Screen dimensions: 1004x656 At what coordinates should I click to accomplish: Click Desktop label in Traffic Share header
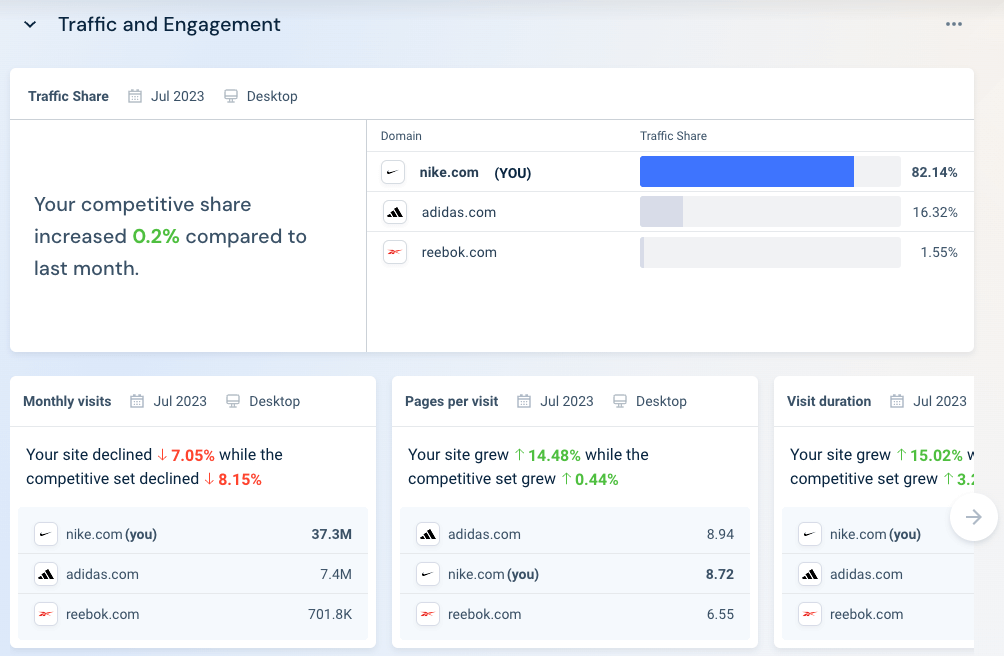coord(272,96)
